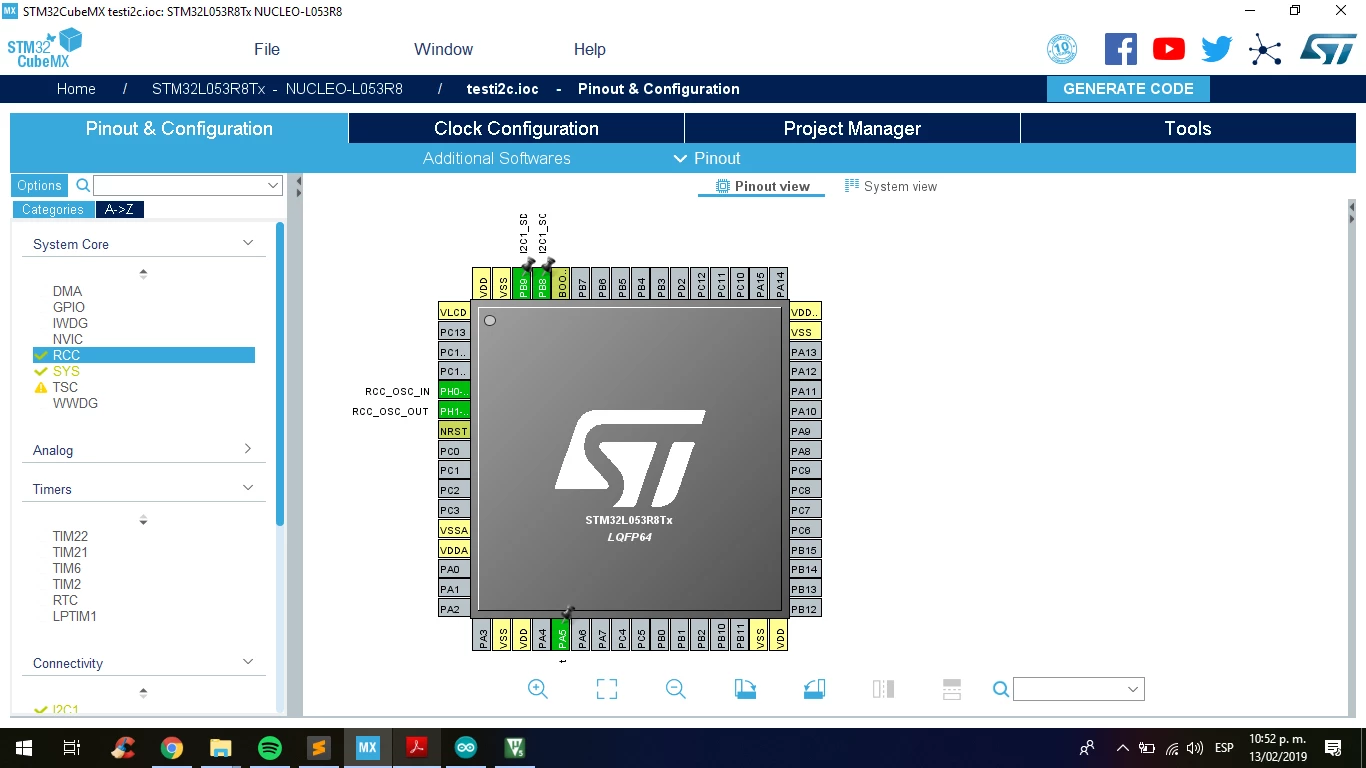Open Sublime Text from the taskbar
This screenshot has height=768, width=1366.
(319, 748)
